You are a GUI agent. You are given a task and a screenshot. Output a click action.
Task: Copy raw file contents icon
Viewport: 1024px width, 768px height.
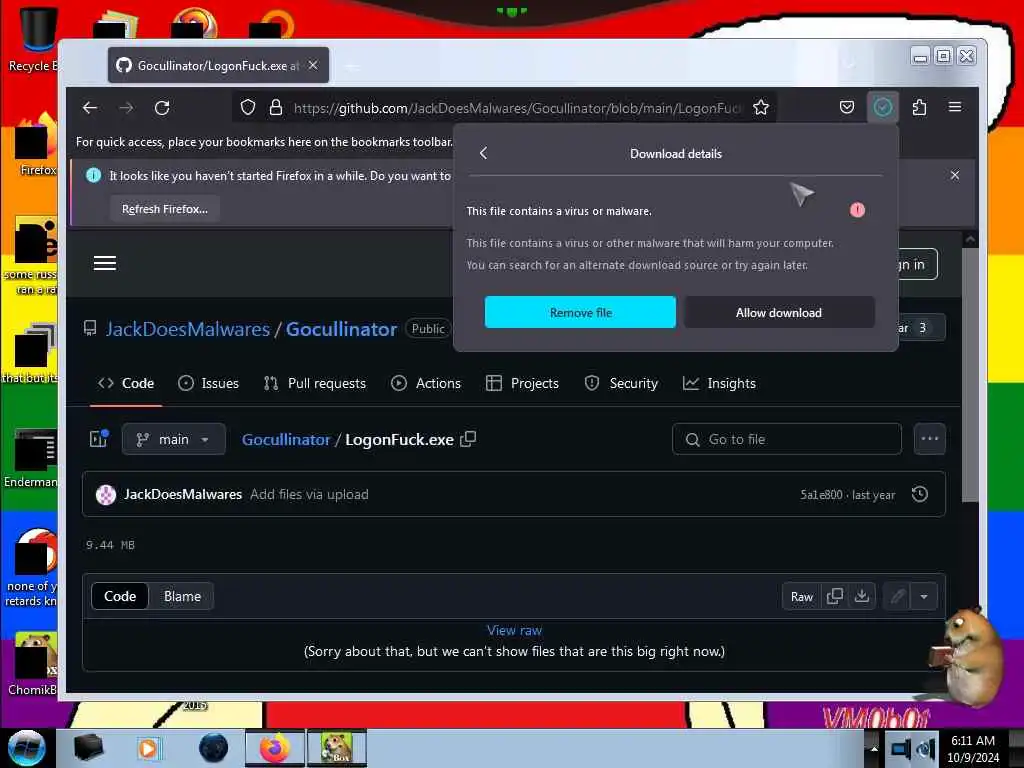(x=835, y=596)
